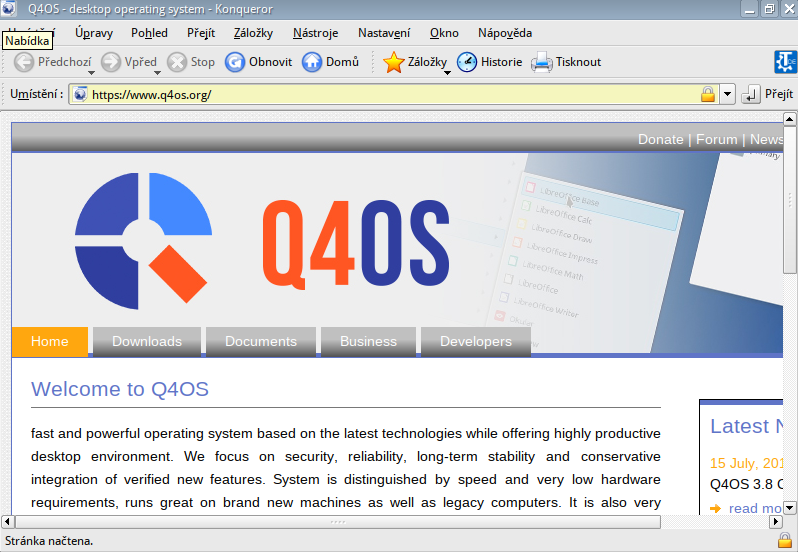
Task: Open the Downloads page tab
Action: (147, 341)
